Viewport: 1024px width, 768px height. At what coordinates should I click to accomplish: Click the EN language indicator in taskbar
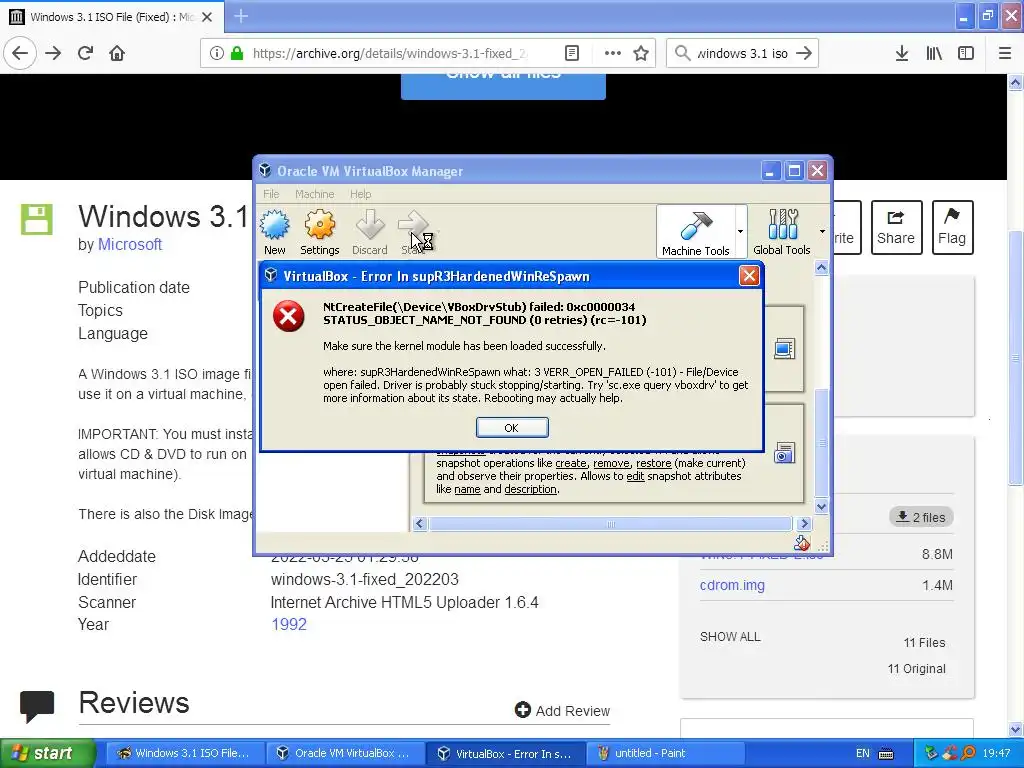pos(863,753)
